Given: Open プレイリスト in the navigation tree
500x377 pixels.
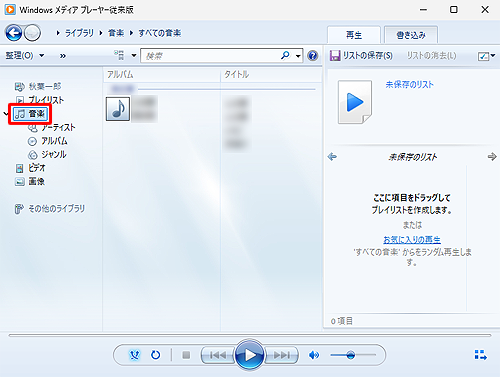Looking at the screenshot, I should pyautogui.click(x=40, y=100).
